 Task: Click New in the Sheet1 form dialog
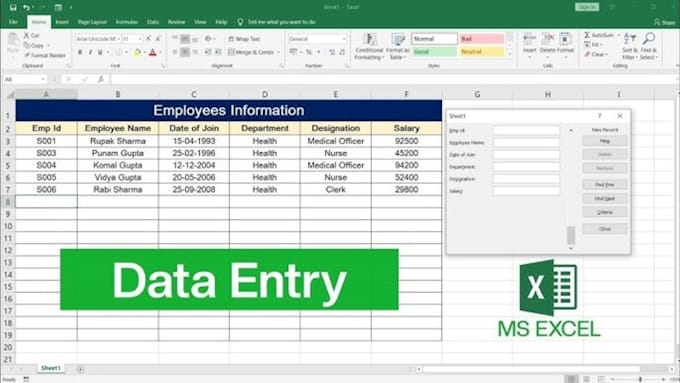click(605, 141)
